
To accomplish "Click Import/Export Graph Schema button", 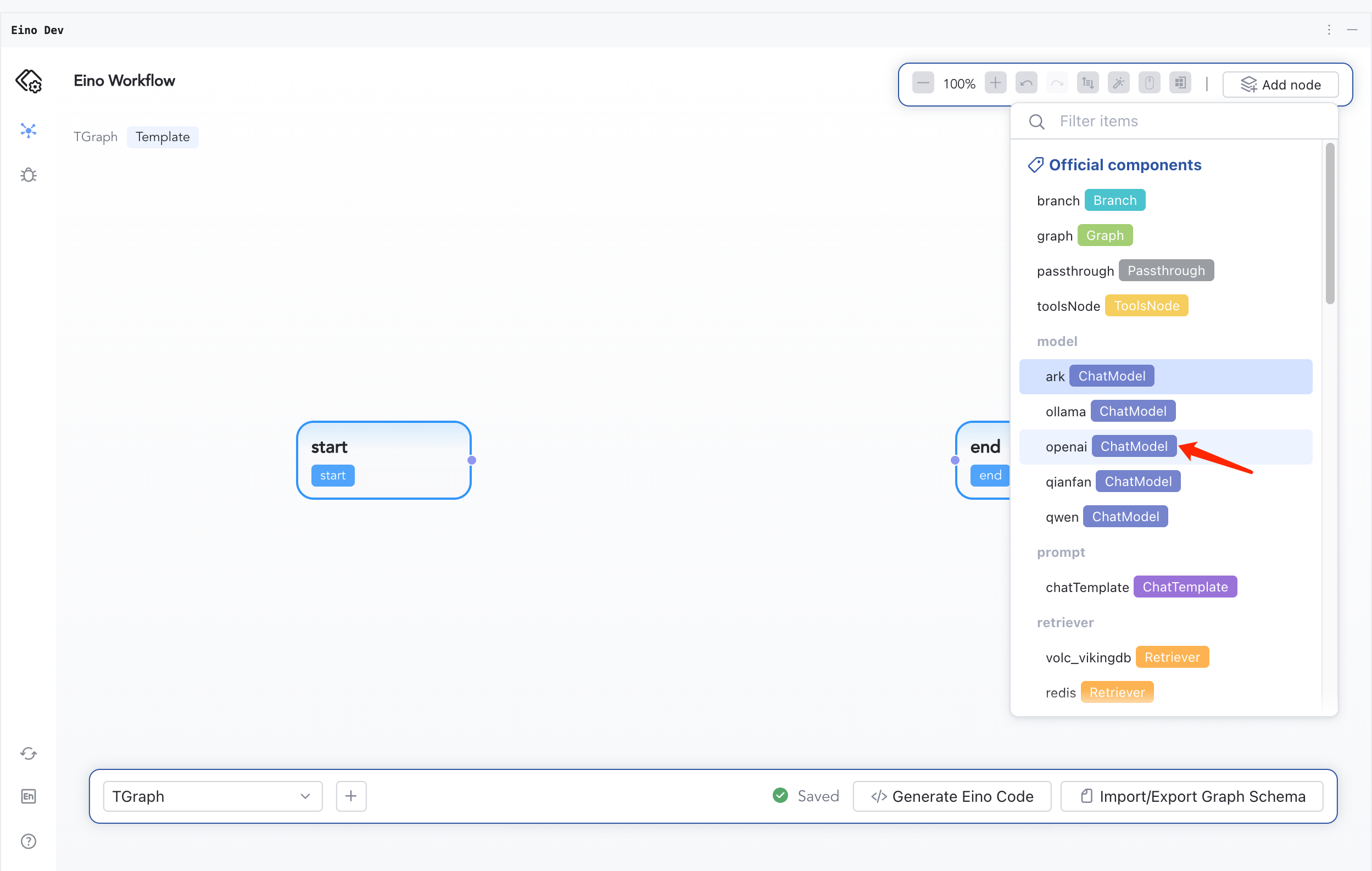I will (x=1191, y=796).
